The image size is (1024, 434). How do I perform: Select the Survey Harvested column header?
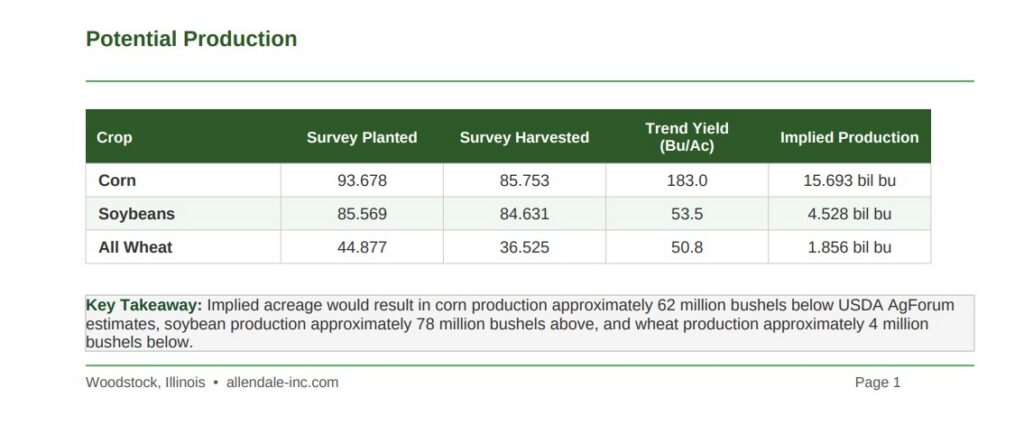click(x=524, y=137)
